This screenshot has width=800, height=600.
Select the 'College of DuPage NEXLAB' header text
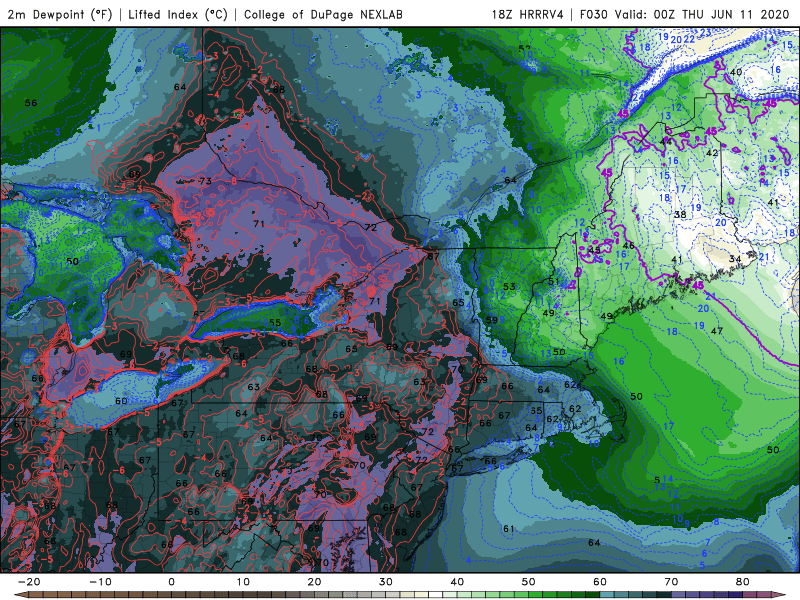pos(323,15)
